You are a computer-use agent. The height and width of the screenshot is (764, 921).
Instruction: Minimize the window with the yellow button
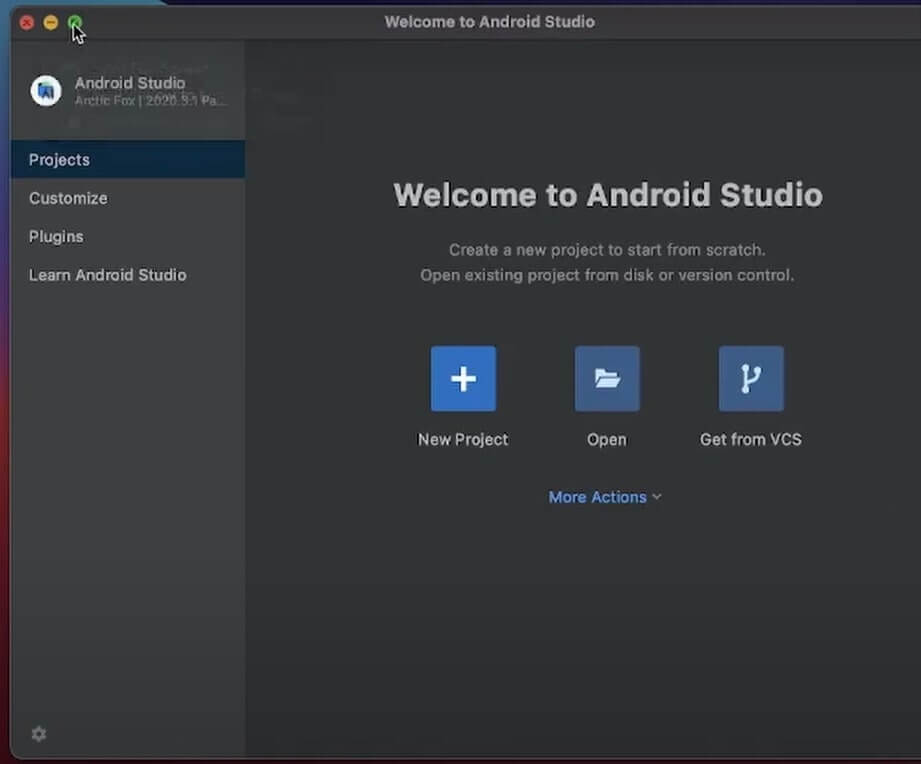click(51, 23)
